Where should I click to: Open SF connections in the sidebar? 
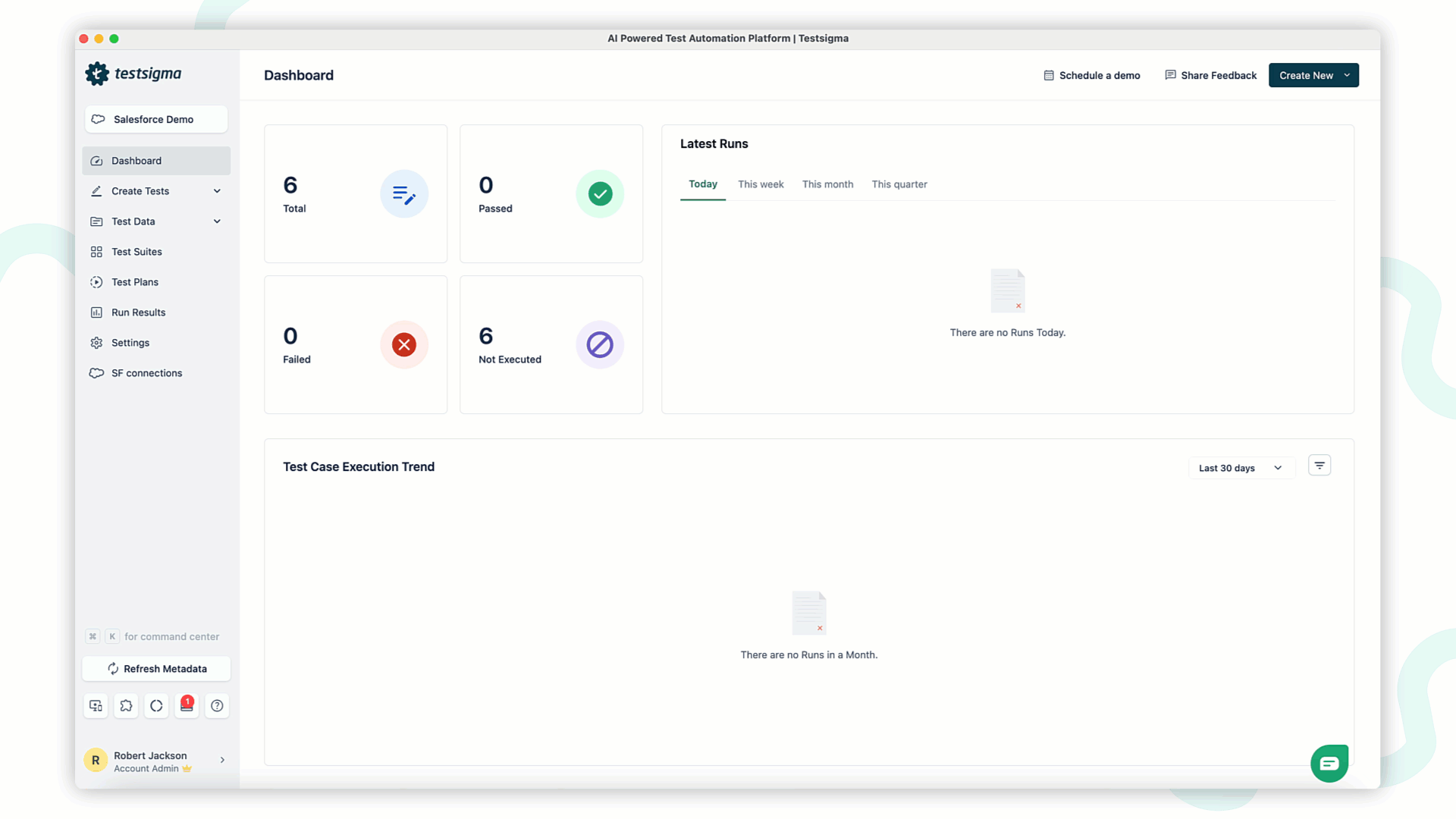pyautogui.click(x=156, y=373)
